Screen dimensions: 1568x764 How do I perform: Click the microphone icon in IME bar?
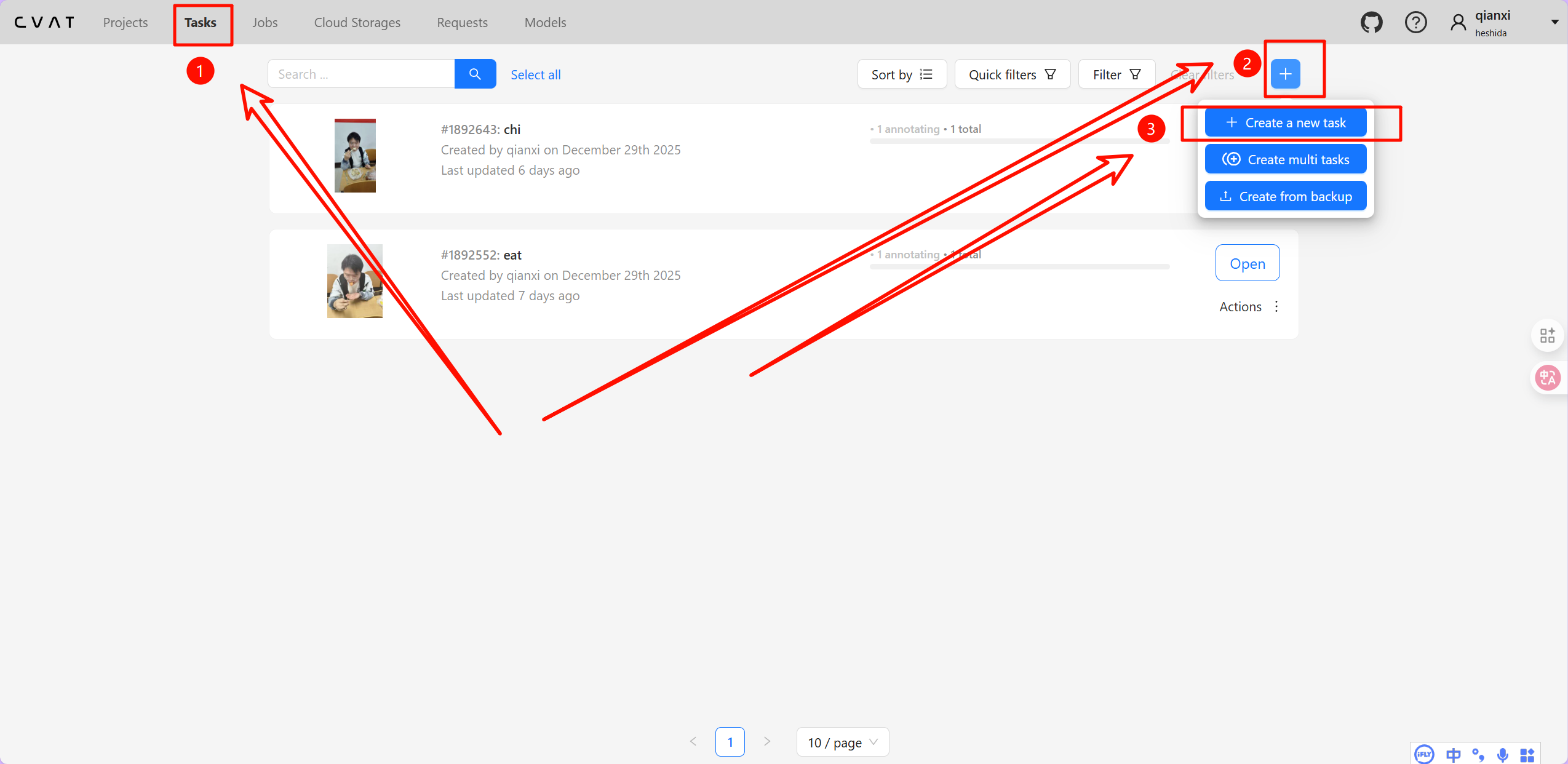(x=1502, y=755)
